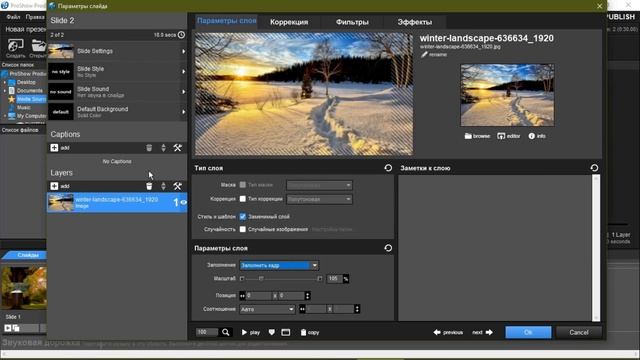Viewport: 640px width, 360px height.
Task: Open the copy clipboard menu
Action: pos(310,332)
